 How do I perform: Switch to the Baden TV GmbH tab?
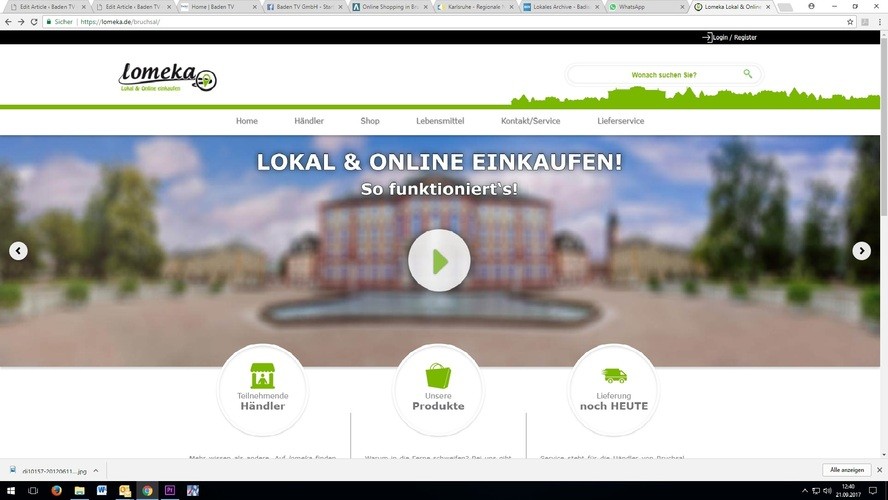pos(303,7)
